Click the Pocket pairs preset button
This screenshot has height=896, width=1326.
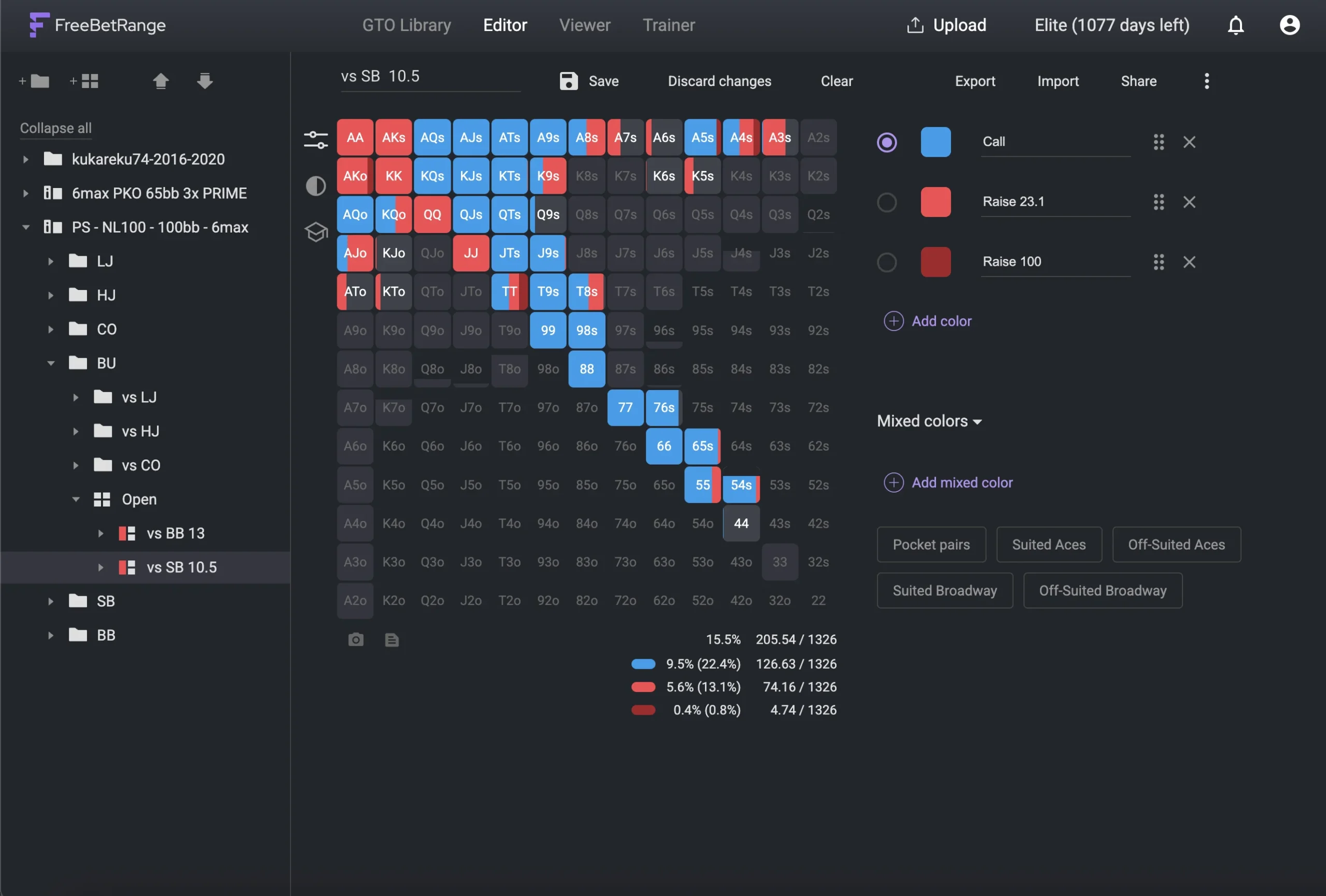(931, 544)
